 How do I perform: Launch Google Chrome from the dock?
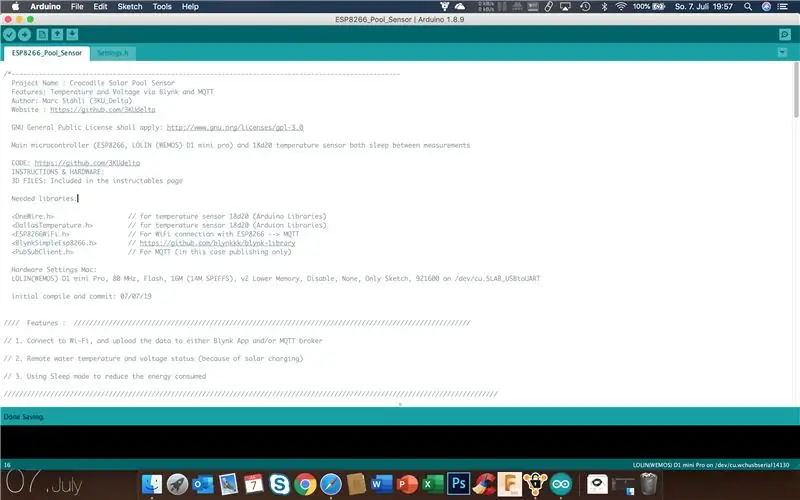pyautogui.click(x=305, y=484)
